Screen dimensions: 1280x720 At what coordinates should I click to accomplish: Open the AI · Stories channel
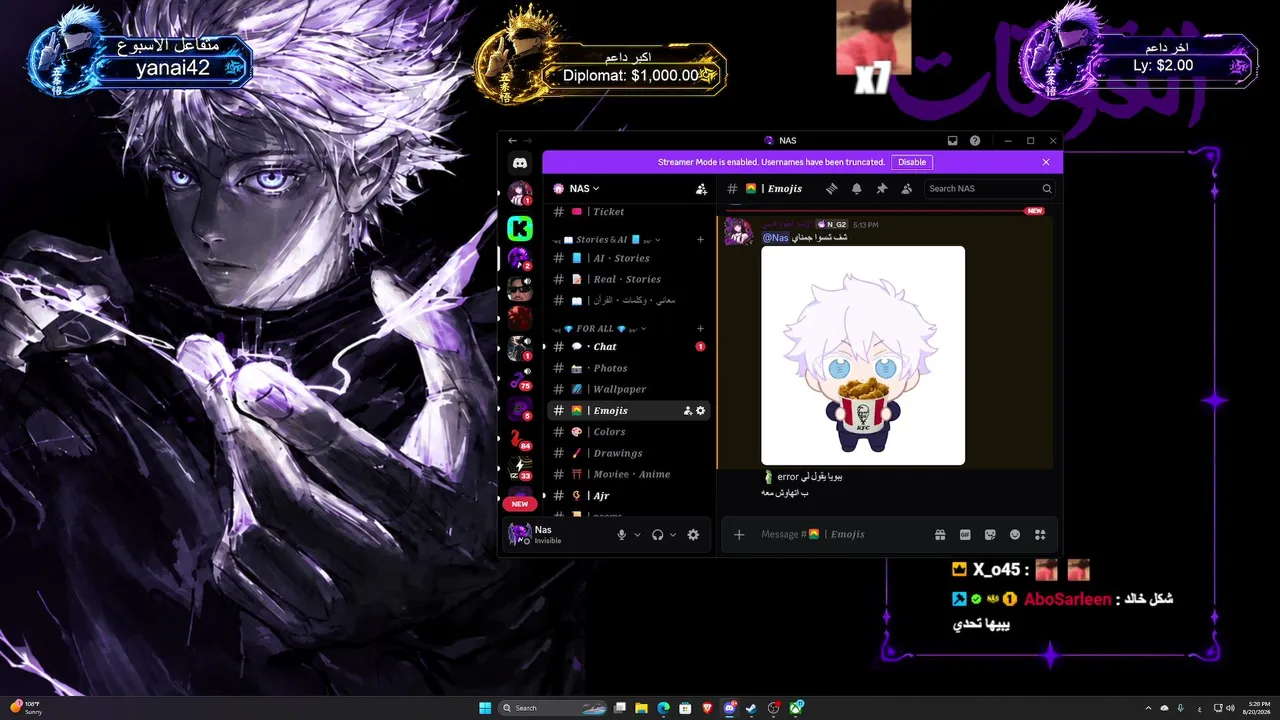(x=629, y=258)
